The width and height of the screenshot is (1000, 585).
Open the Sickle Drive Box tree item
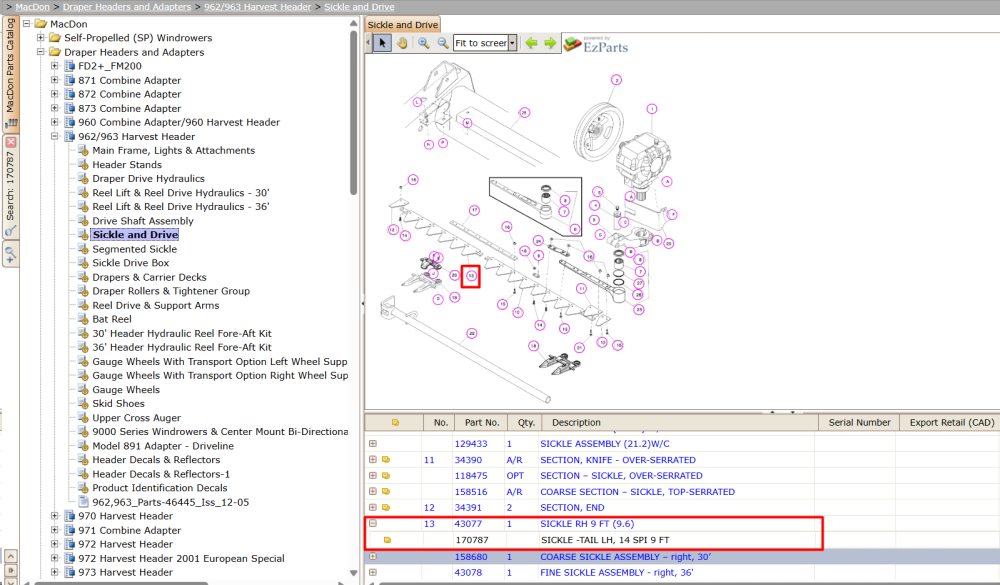[x=131, y=262]
